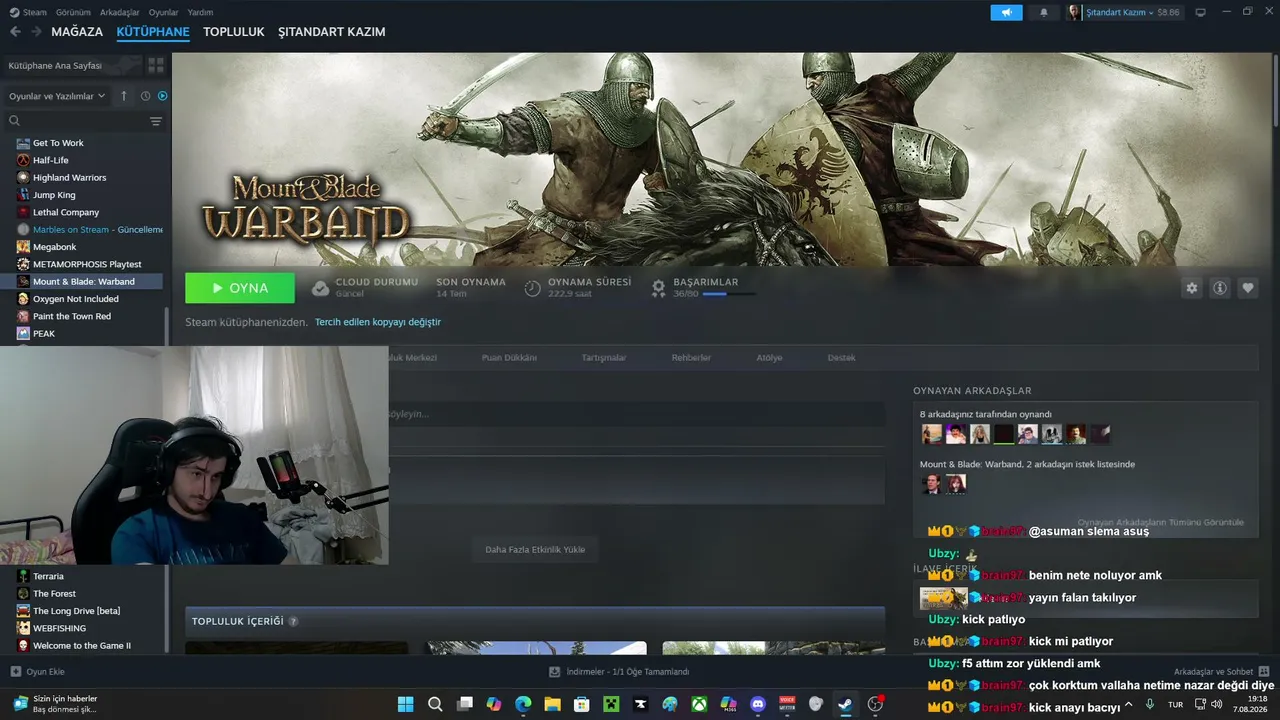
Task: Open Kütüphane Ana Sayfası button
Action: click(72, 65)
